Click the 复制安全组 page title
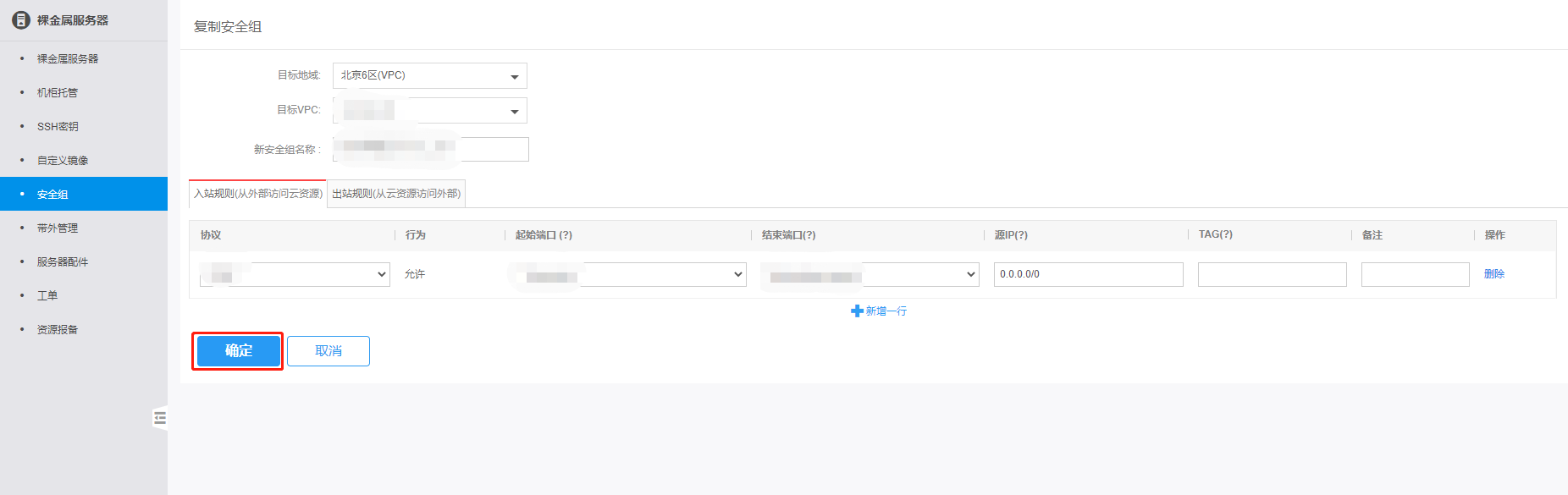1568x495 pixels. click(228, 27)
